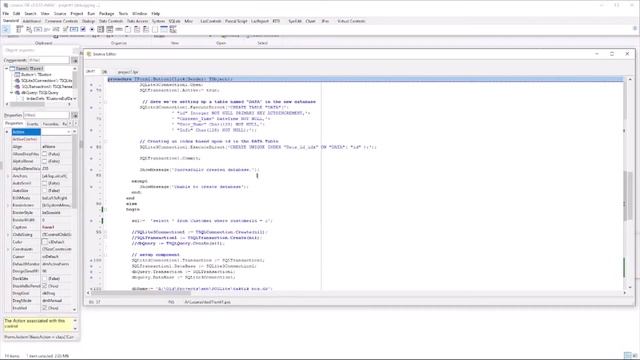640x360 pixels.
Task: Click the inspector tabs scroll-left arrow
Action: [x=70, y=123]
